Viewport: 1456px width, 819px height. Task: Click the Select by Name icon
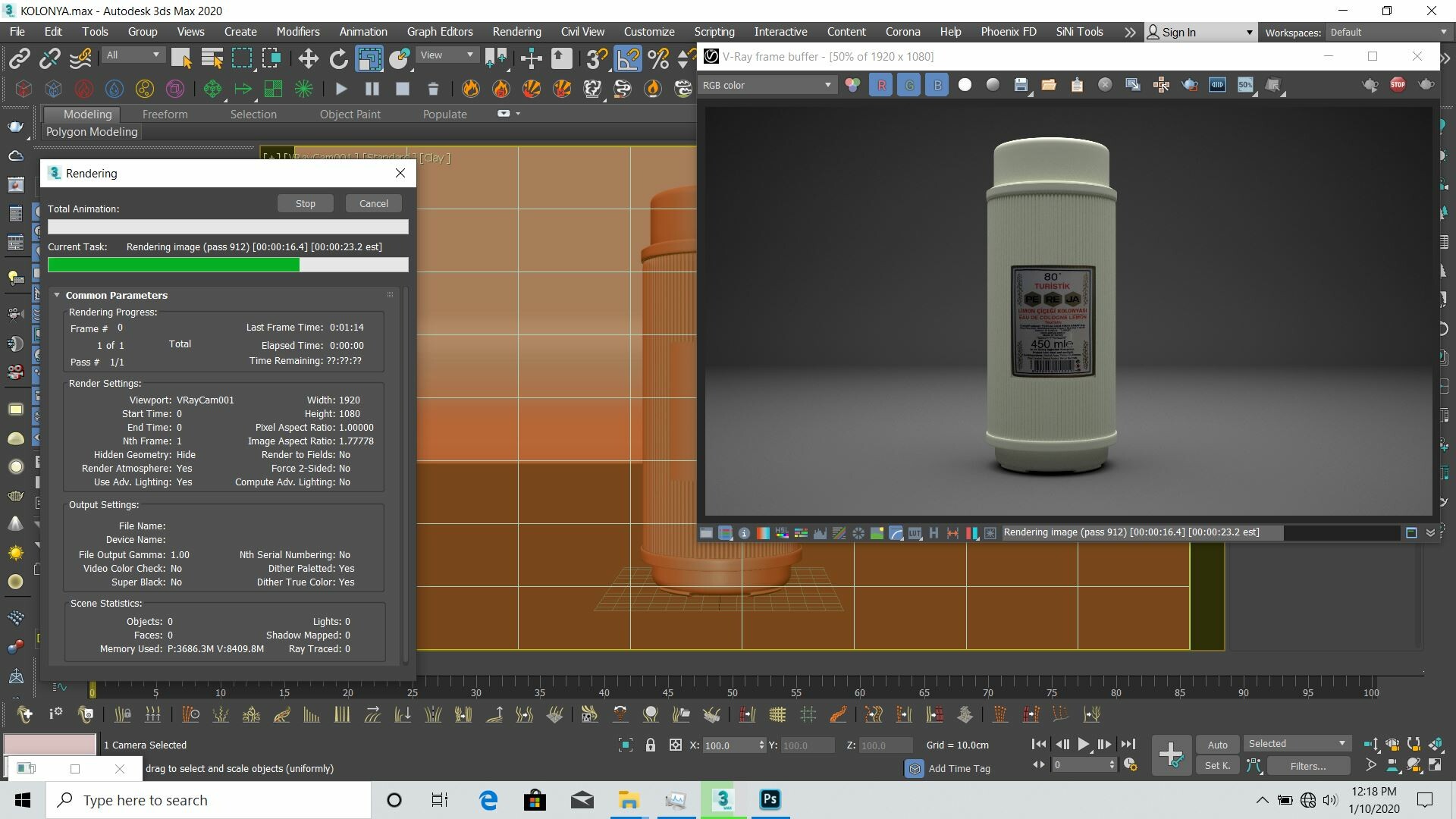tap(212, 58)
